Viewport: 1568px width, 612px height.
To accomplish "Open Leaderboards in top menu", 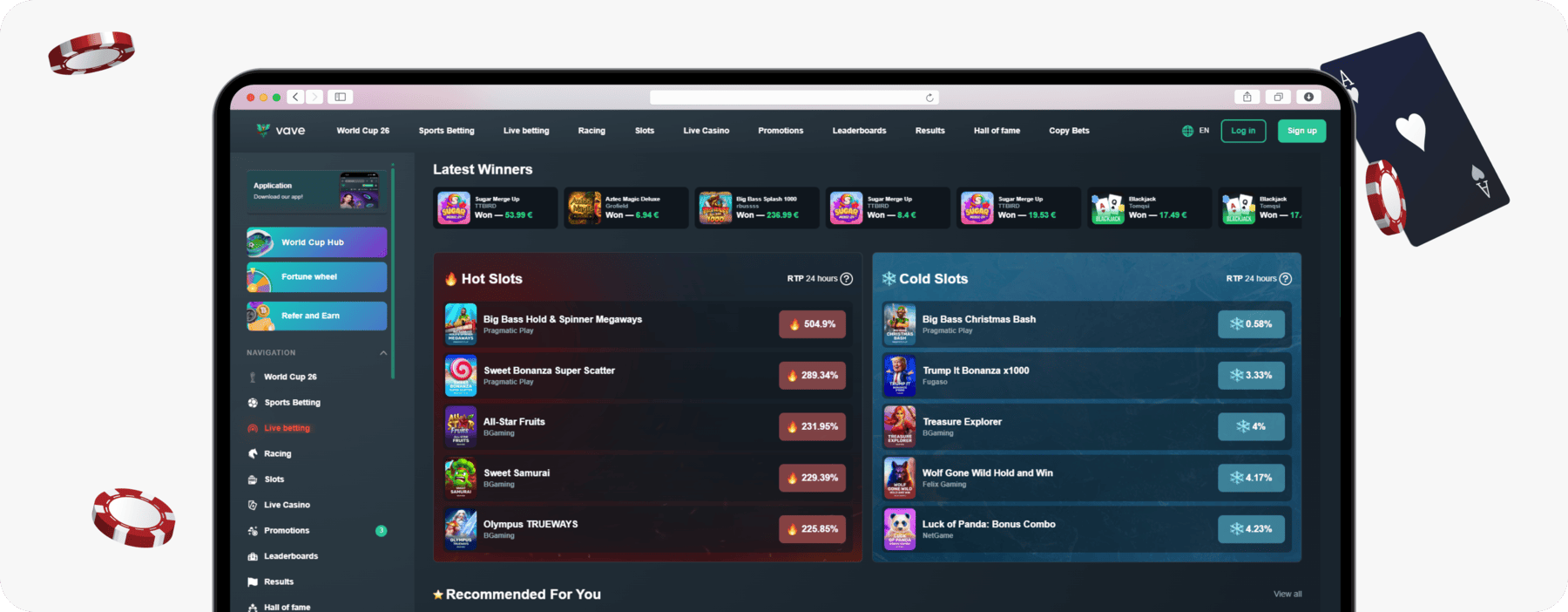I will click(859, 131).
